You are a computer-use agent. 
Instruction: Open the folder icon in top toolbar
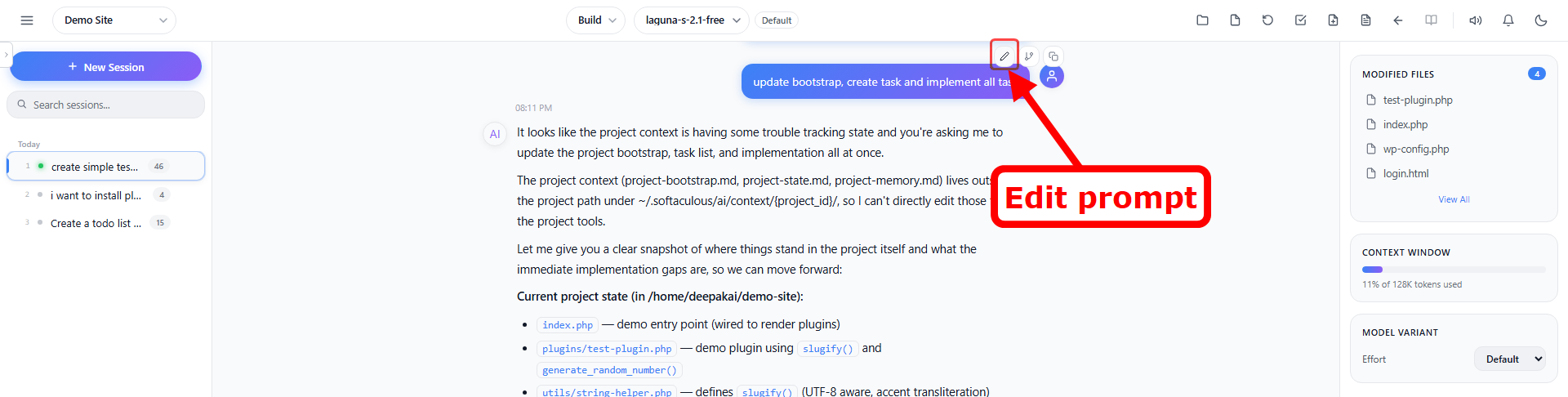(x=1202, y=20)
